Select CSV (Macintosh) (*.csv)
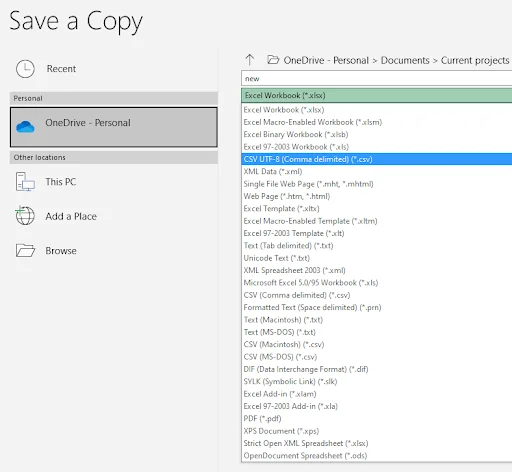 377,344
